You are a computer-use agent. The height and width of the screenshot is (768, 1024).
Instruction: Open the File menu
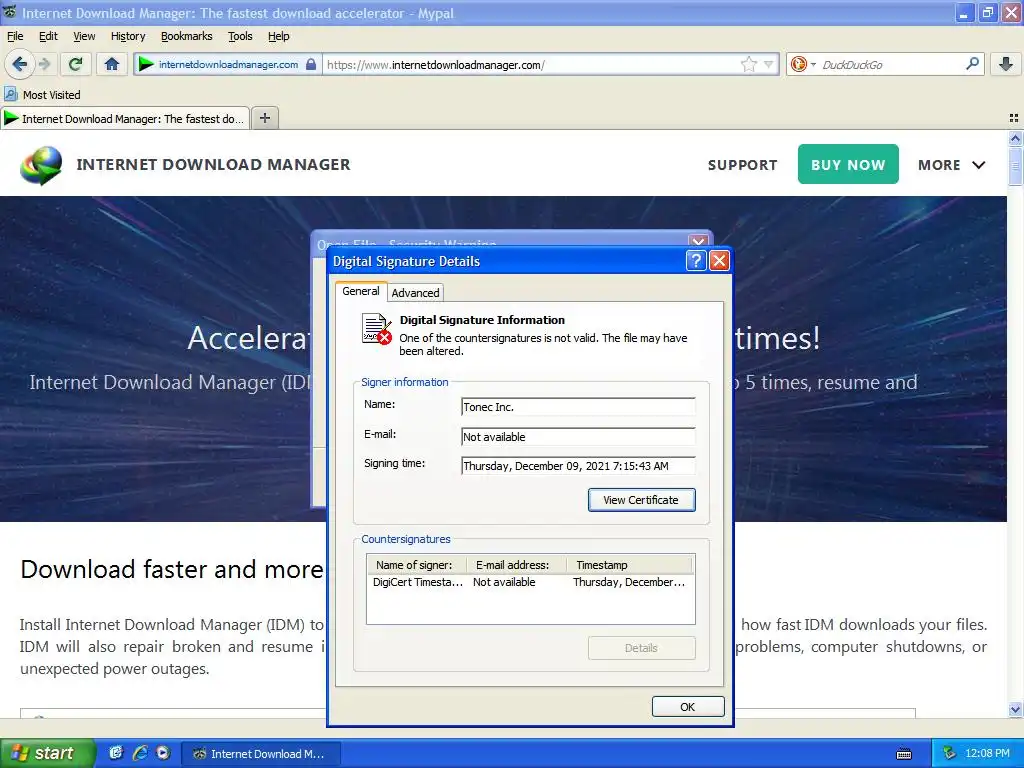click(x=15, y=36)
